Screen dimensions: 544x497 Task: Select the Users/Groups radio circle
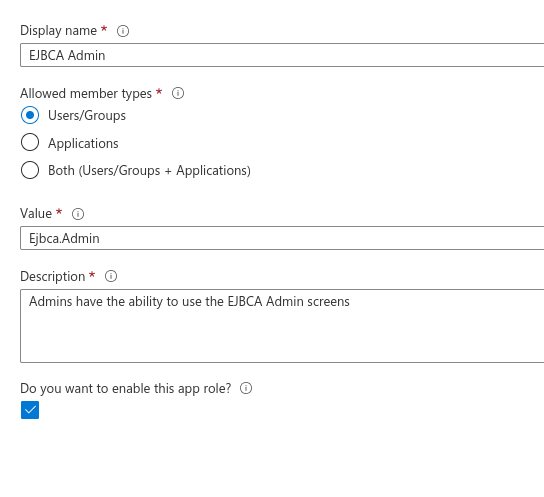click(30, 115)
